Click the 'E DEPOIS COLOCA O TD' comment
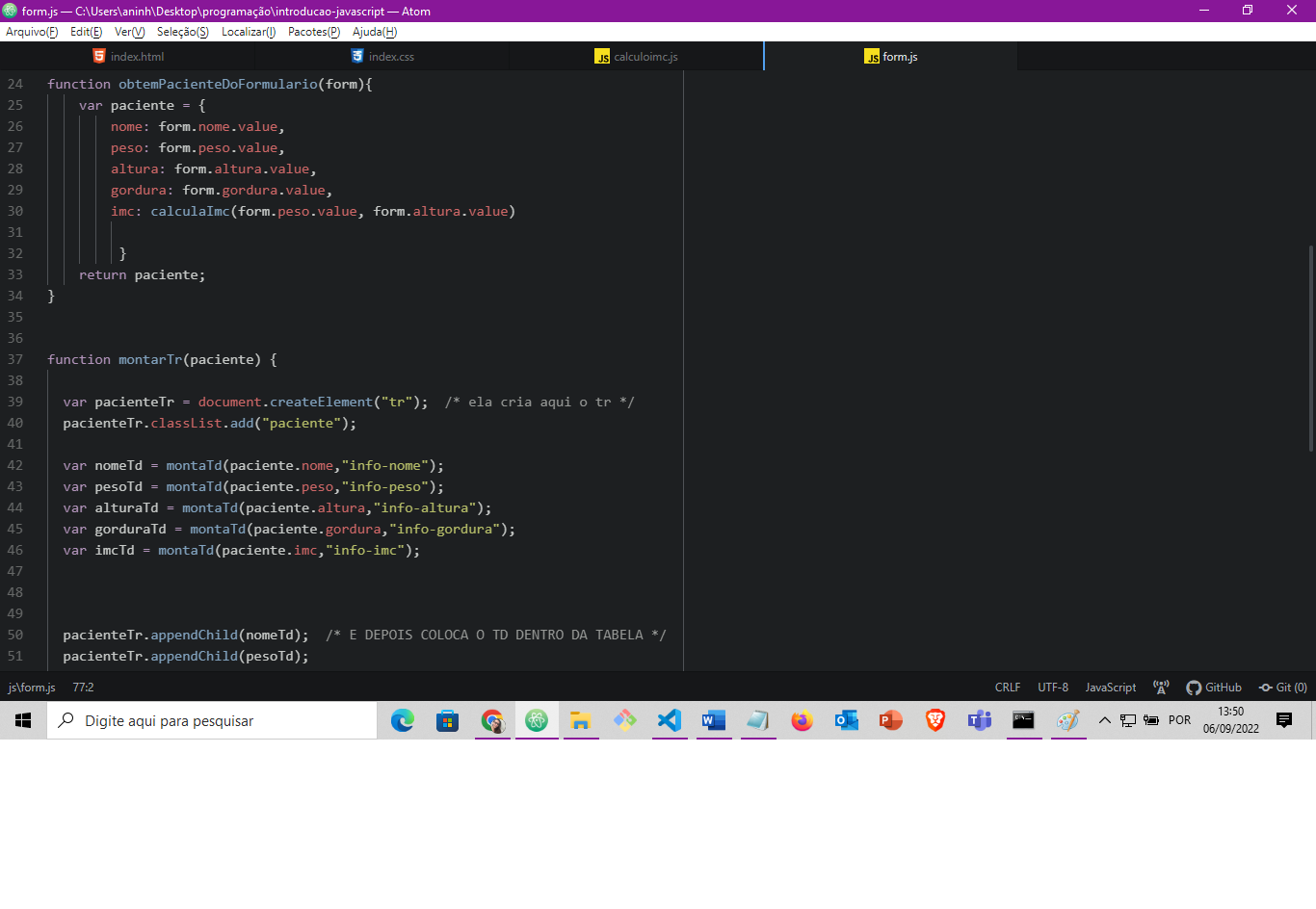This screenshot has height=909, width=1316. [496, 635]
